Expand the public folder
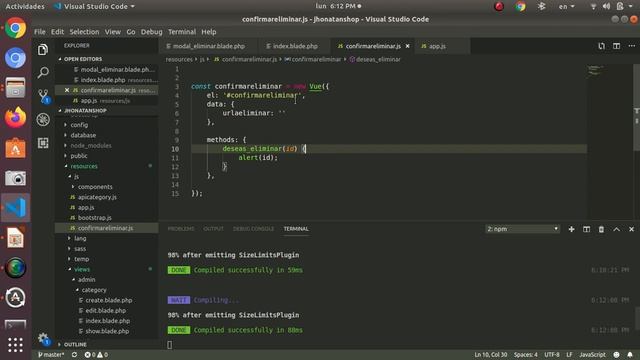 click(79, 156)
